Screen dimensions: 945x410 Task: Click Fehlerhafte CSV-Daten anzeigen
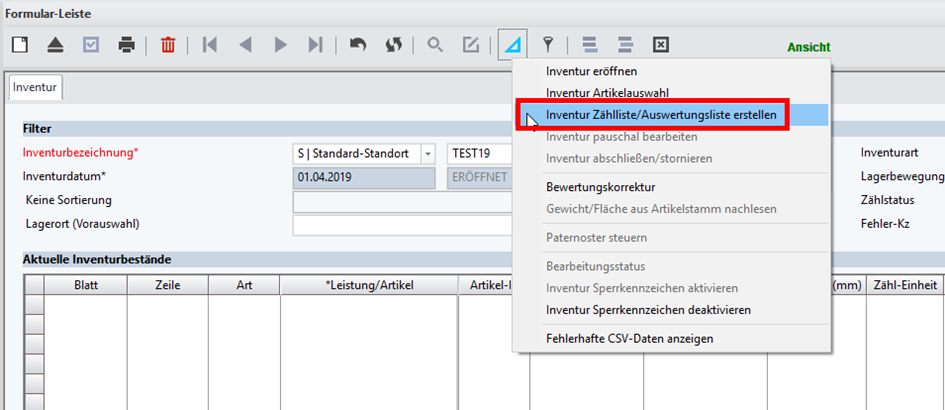coord(629,339)
